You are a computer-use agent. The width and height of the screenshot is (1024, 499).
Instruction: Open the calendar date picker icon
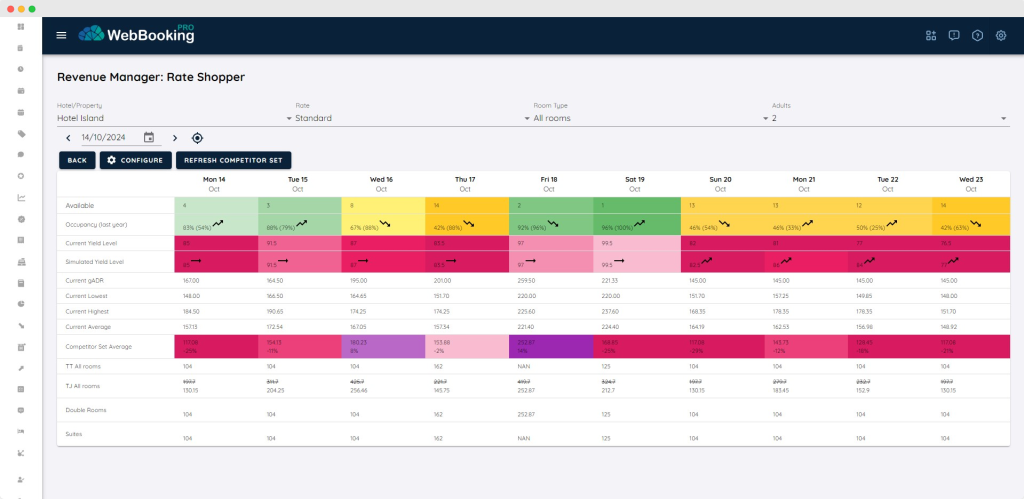coord(149,138)
